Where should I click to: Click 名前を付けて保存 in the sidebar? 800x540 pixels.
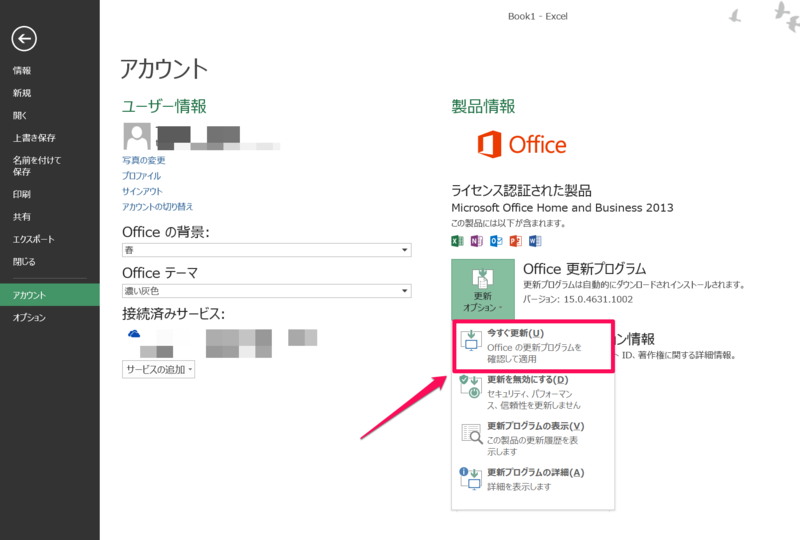[x=37, y=166]
